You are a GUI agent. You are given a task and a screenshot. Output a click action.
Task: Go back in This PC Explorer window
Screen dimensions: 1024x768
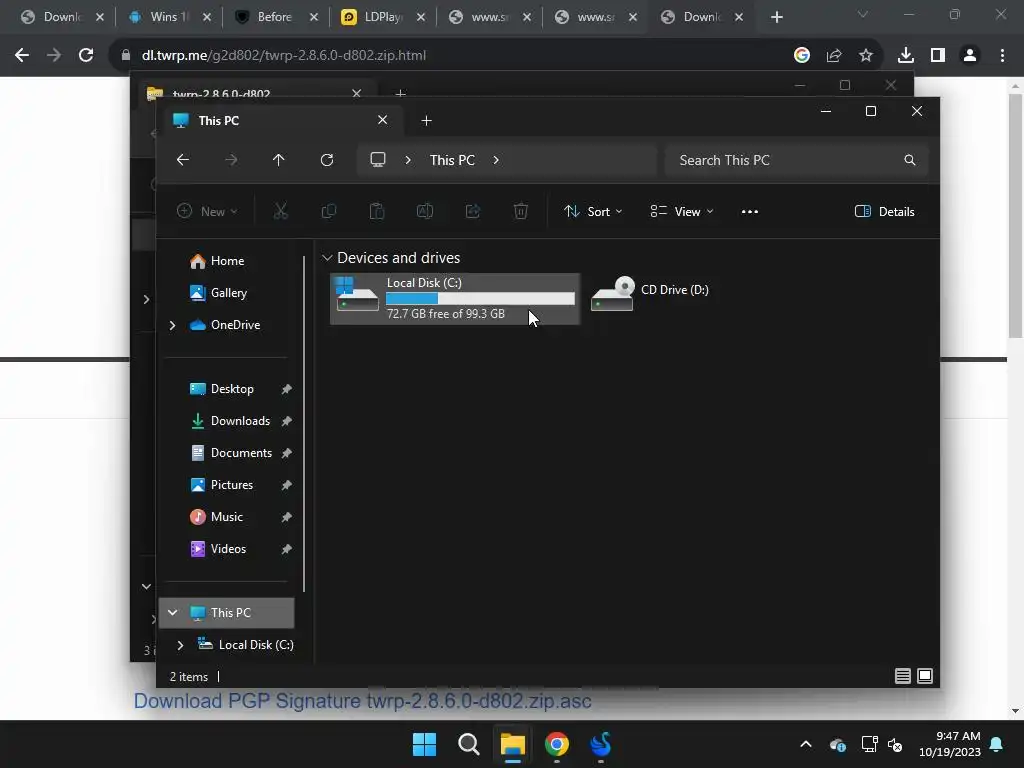click(x=183, y=160)
